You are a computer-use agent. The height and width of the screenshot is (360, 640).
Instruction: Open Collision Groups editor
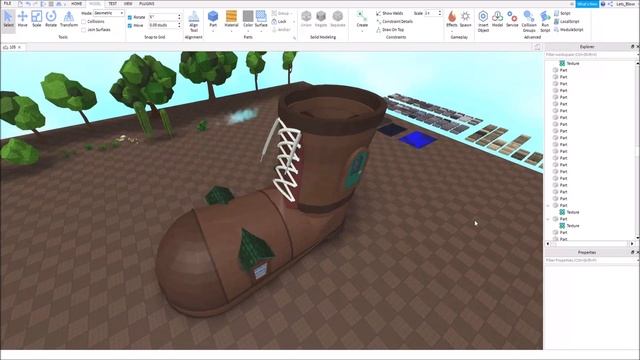(529, 21)
